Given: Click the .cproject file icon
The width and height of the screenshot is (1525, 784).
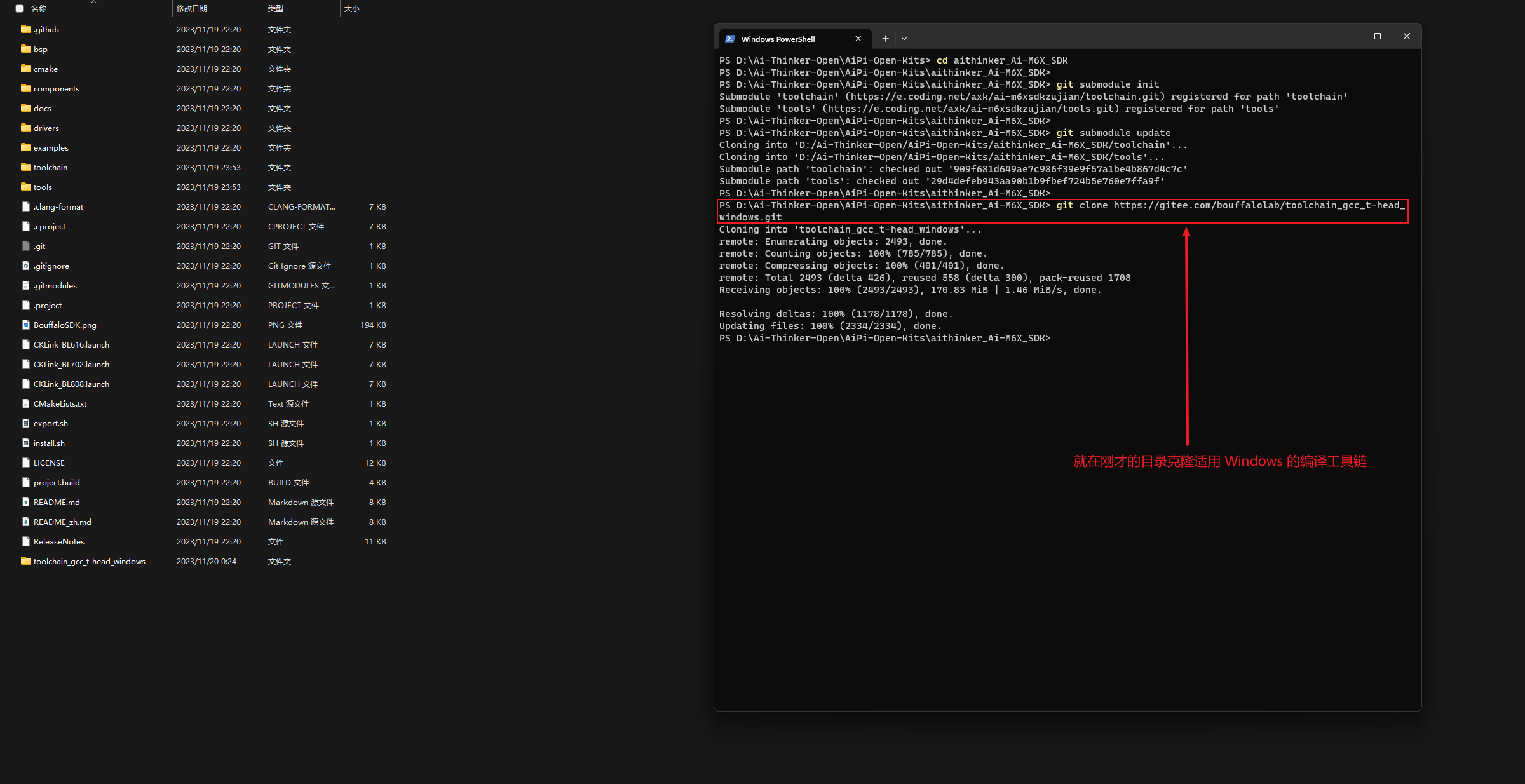Looking at the screenshot, I should pos(25,226).
